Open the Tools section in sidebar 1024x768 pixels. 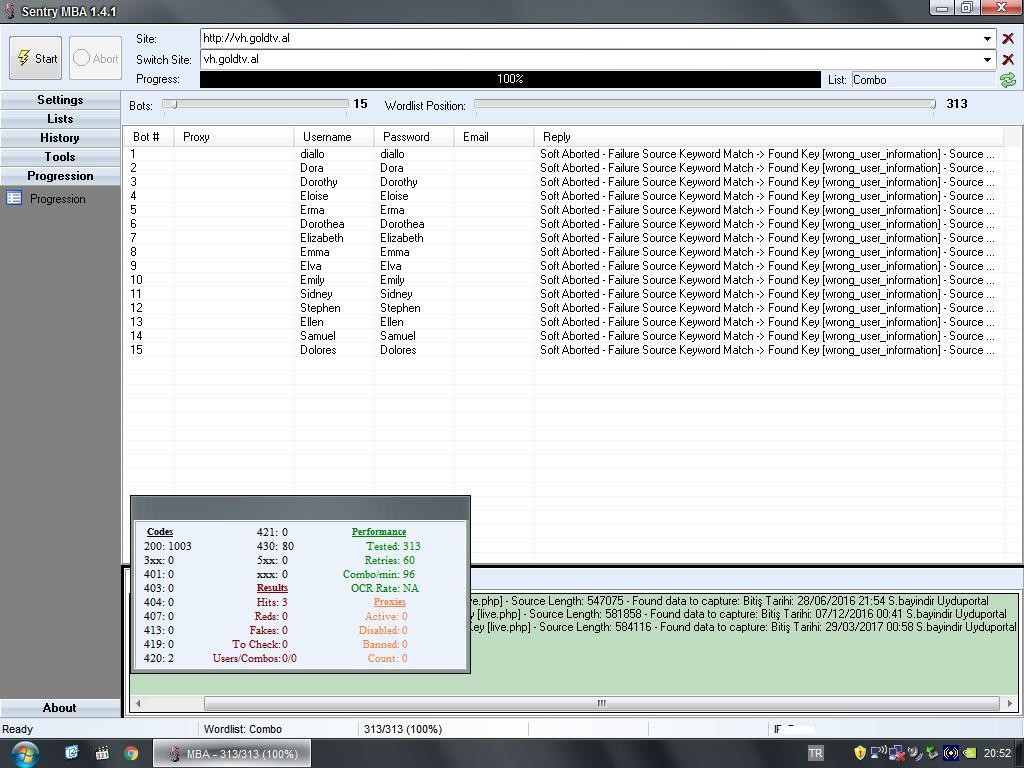pyautogui.click(x=60, y=157)
